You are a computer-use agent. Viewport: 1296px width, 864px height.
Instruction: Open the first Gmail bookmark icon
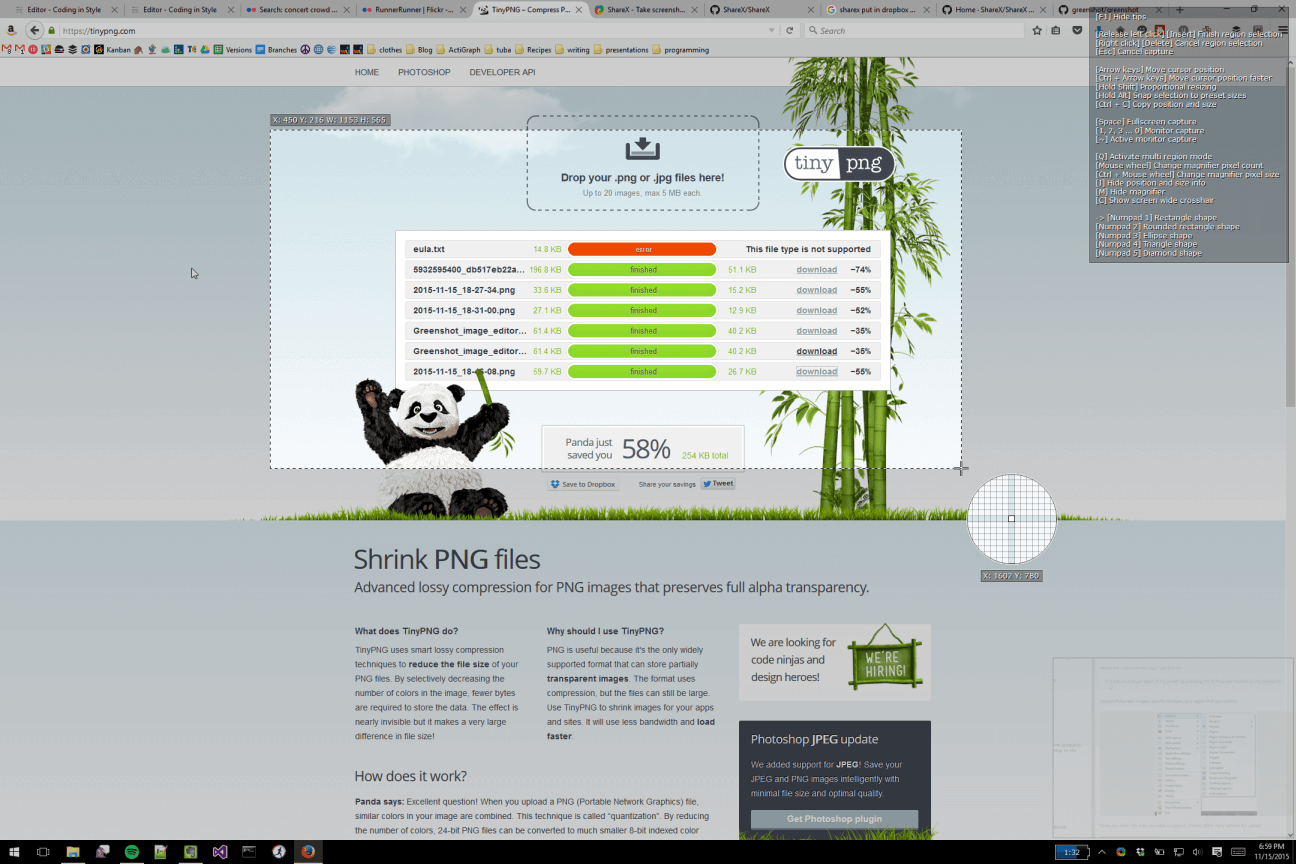point(7,50)
